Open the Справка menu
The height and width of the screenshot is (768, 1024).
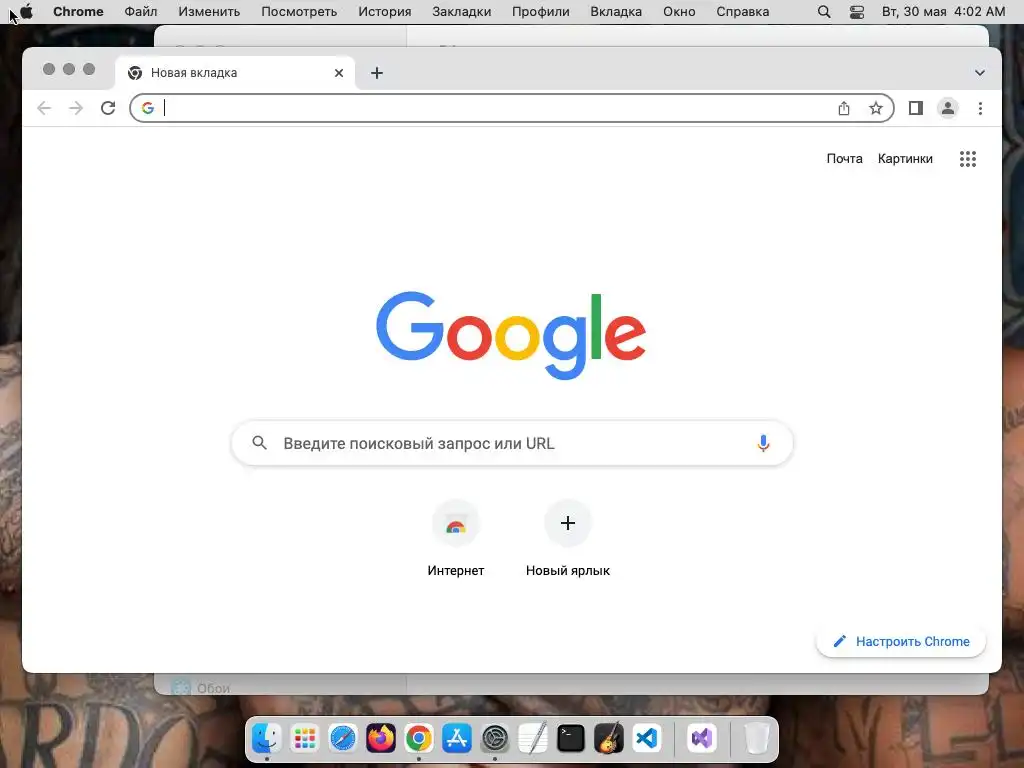(x=743, y=12)
